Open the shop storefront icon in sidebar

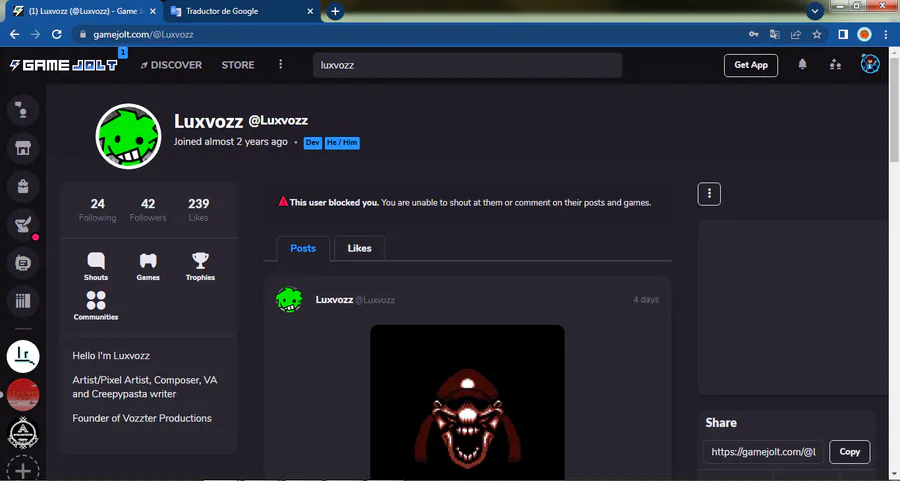point(23,148)
